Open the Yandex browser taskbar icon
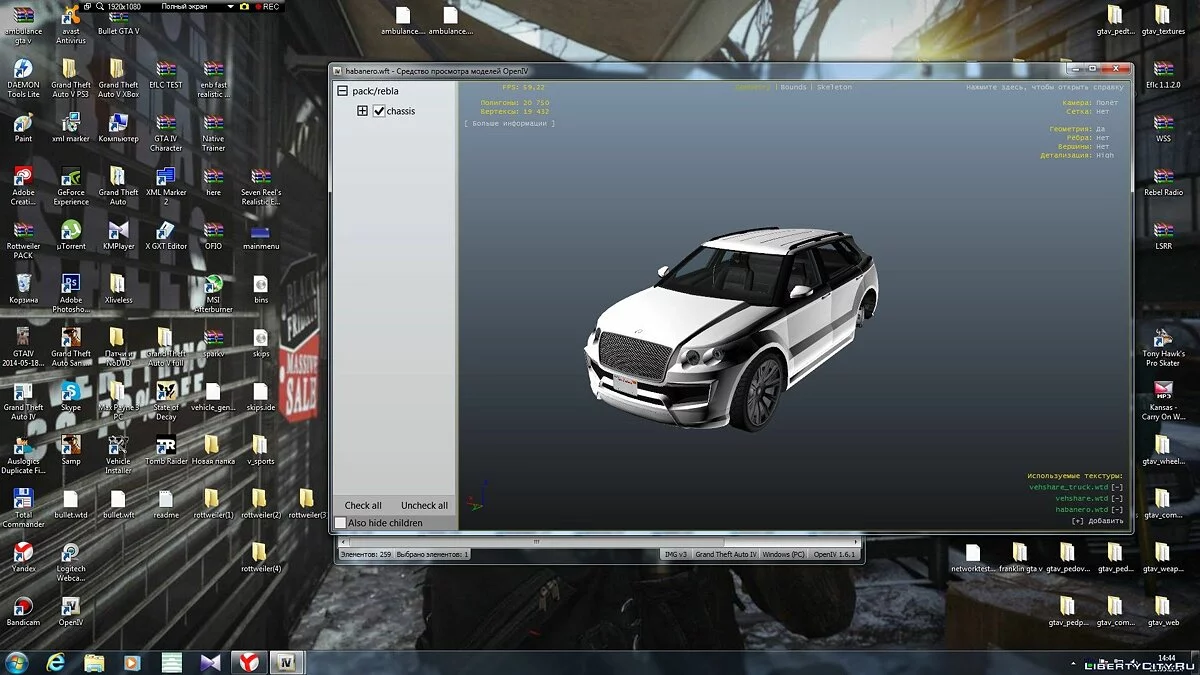The image size is (1200, 675). [x=248, y=662]
